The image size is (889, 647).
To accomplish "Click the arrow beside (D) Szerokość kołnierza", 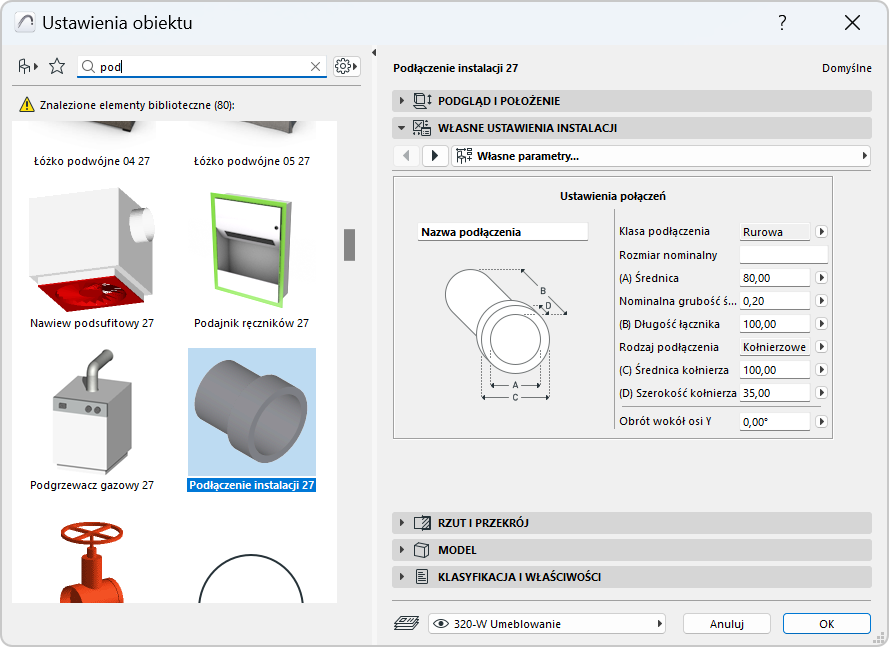I will coord(821,393).
